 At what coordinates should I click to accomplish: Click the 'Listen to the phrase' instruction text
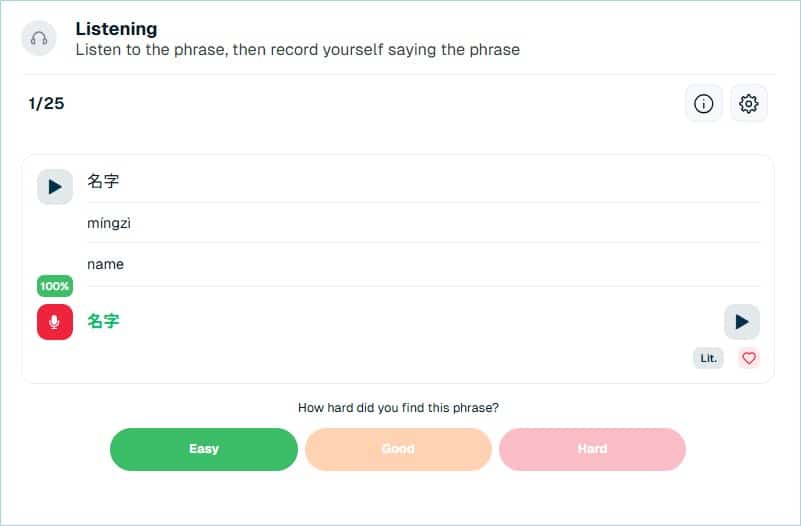[x=297, y=49]
